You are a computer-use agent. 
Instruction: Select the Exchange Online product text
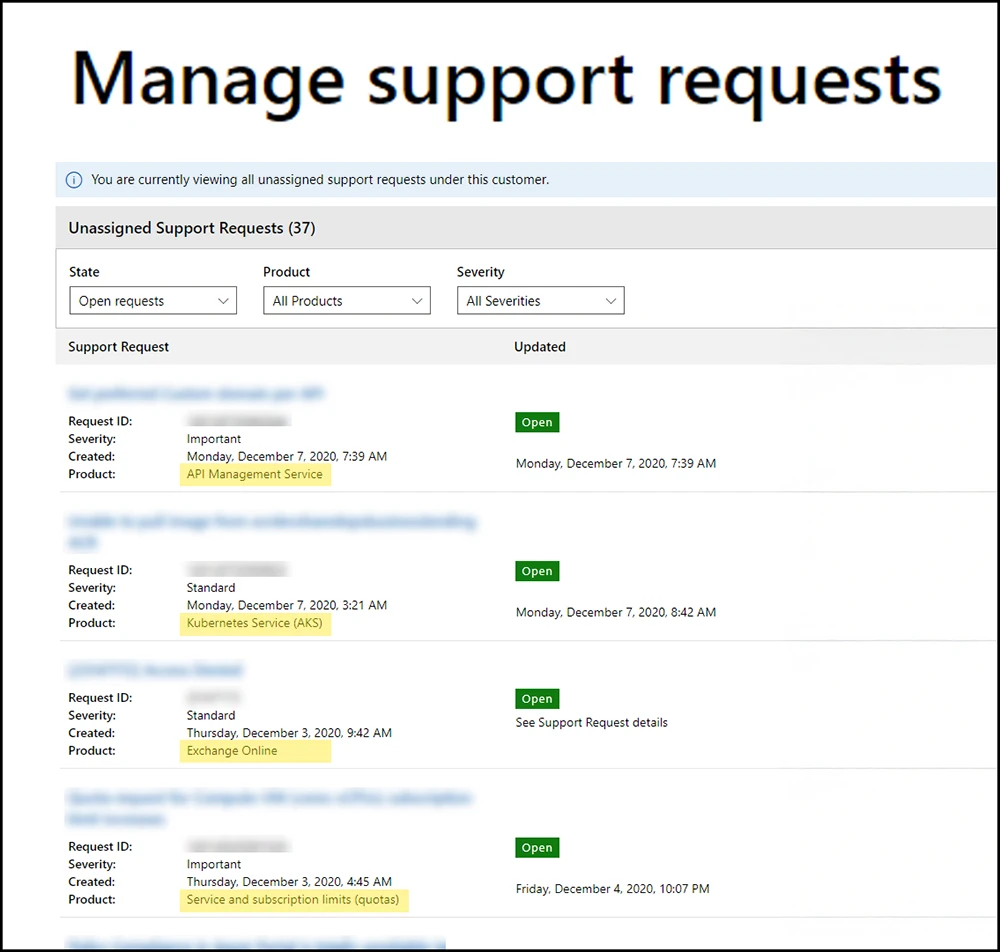pos(232,751)
